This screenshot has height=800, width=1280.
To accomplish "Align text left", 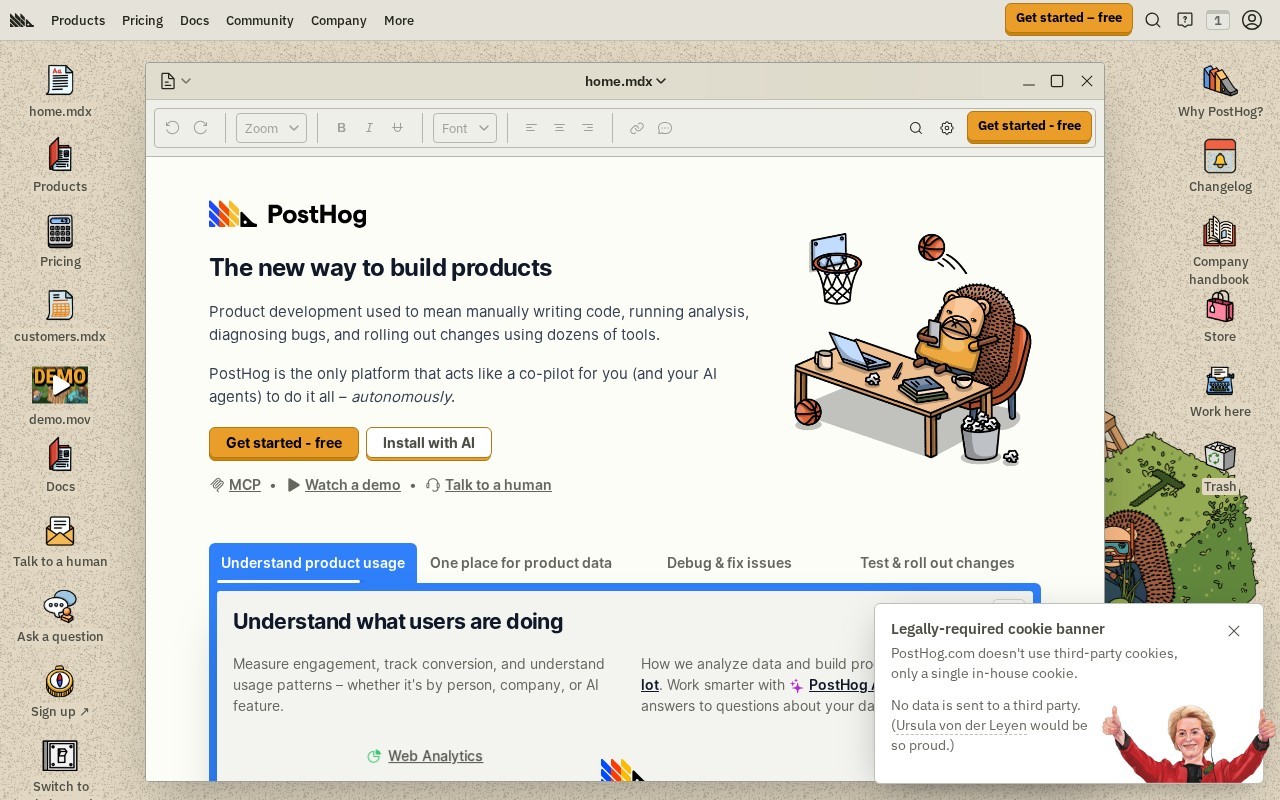I will click(531, 128).
